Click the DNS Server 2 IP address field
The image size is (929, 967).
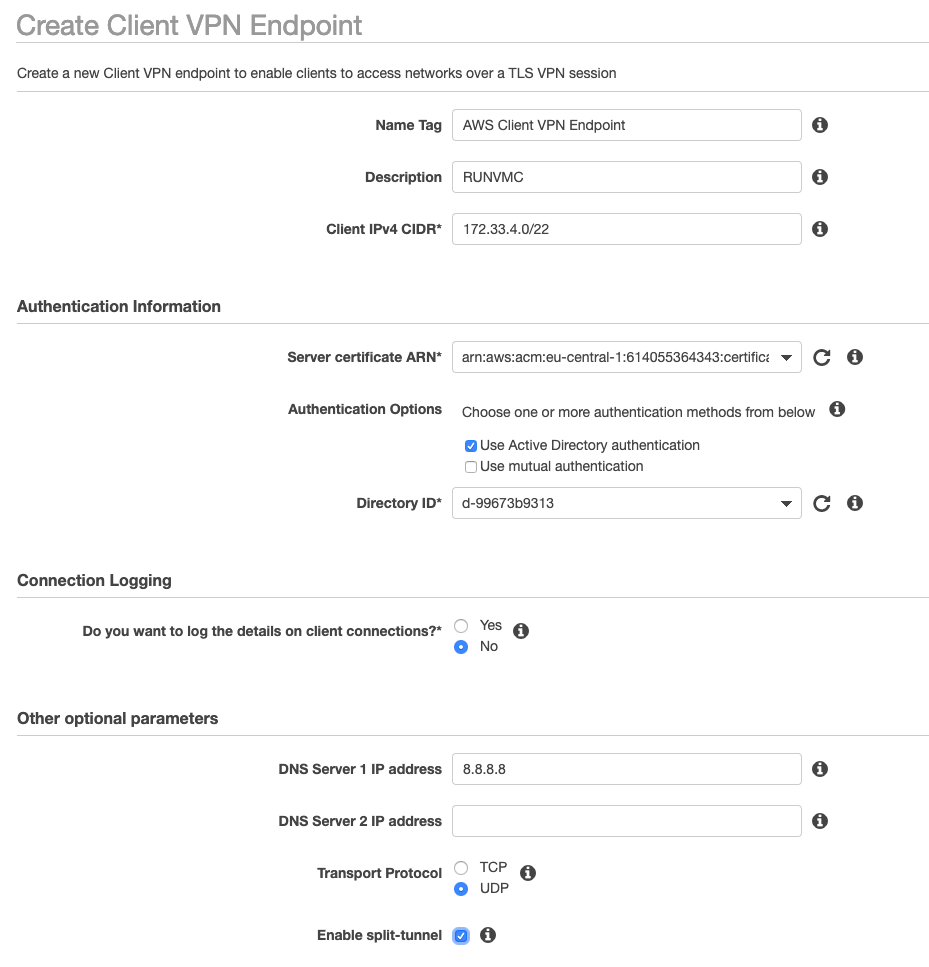[626, 820]
